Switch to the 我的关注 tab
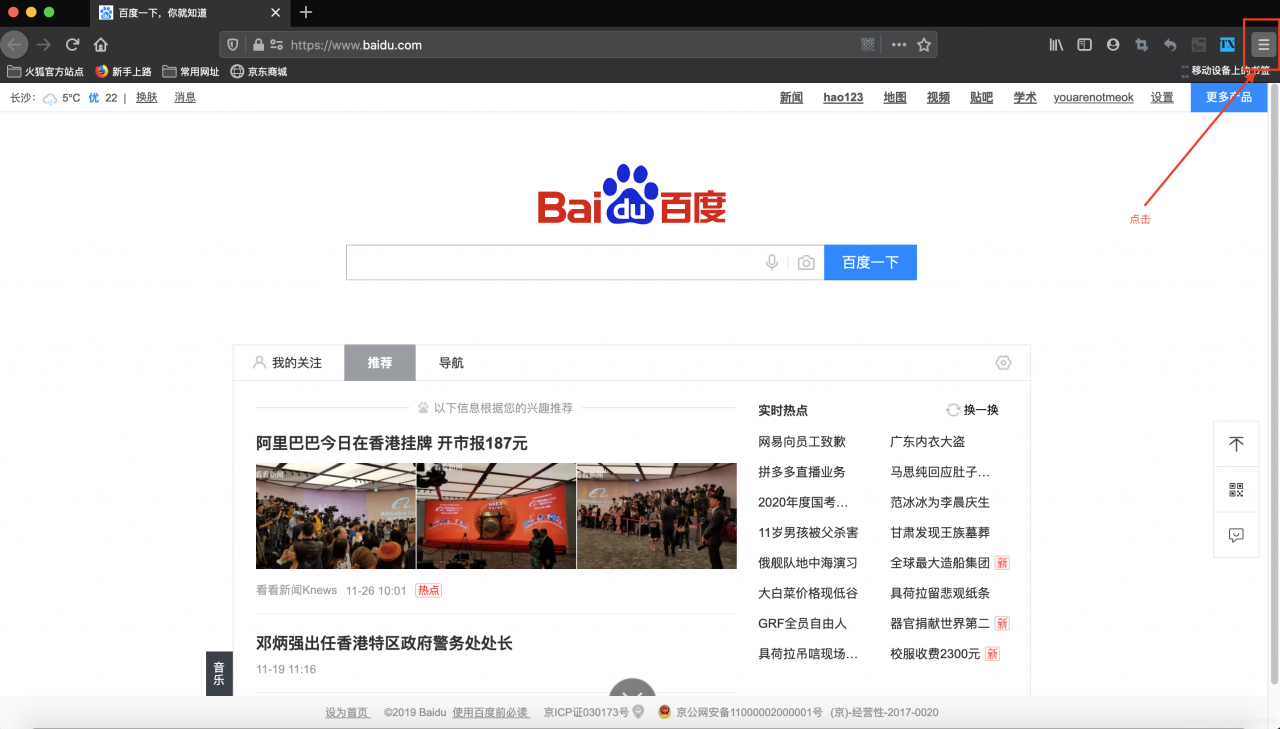Image resolution: width=1280 pixels, height=729 pixels. tap(288, 363)
